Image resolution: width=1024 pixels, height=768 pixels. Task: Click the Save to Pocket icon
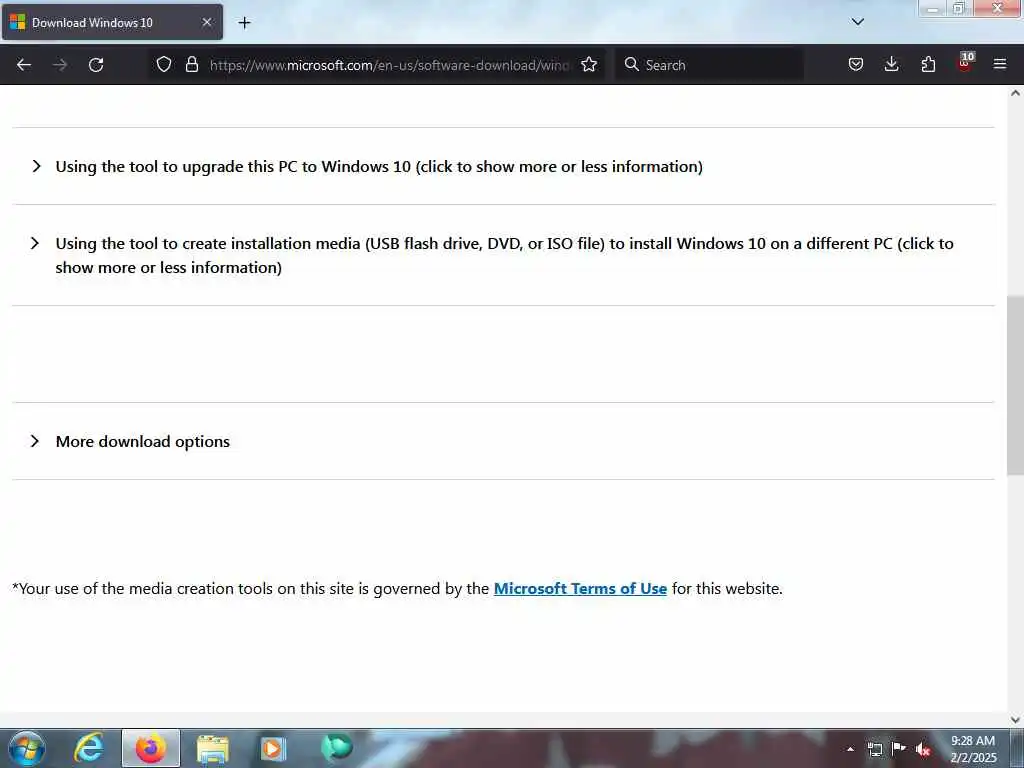(856, 65)
